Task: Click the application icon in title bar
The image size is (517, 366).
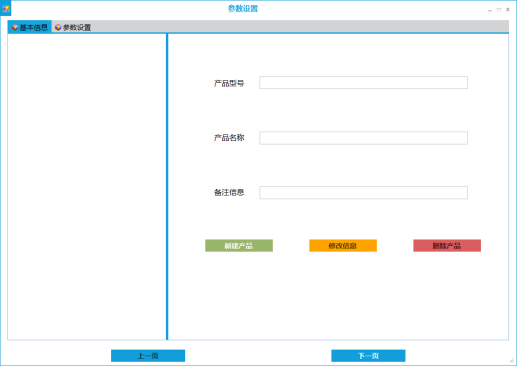Action: (x=6, y=8)
